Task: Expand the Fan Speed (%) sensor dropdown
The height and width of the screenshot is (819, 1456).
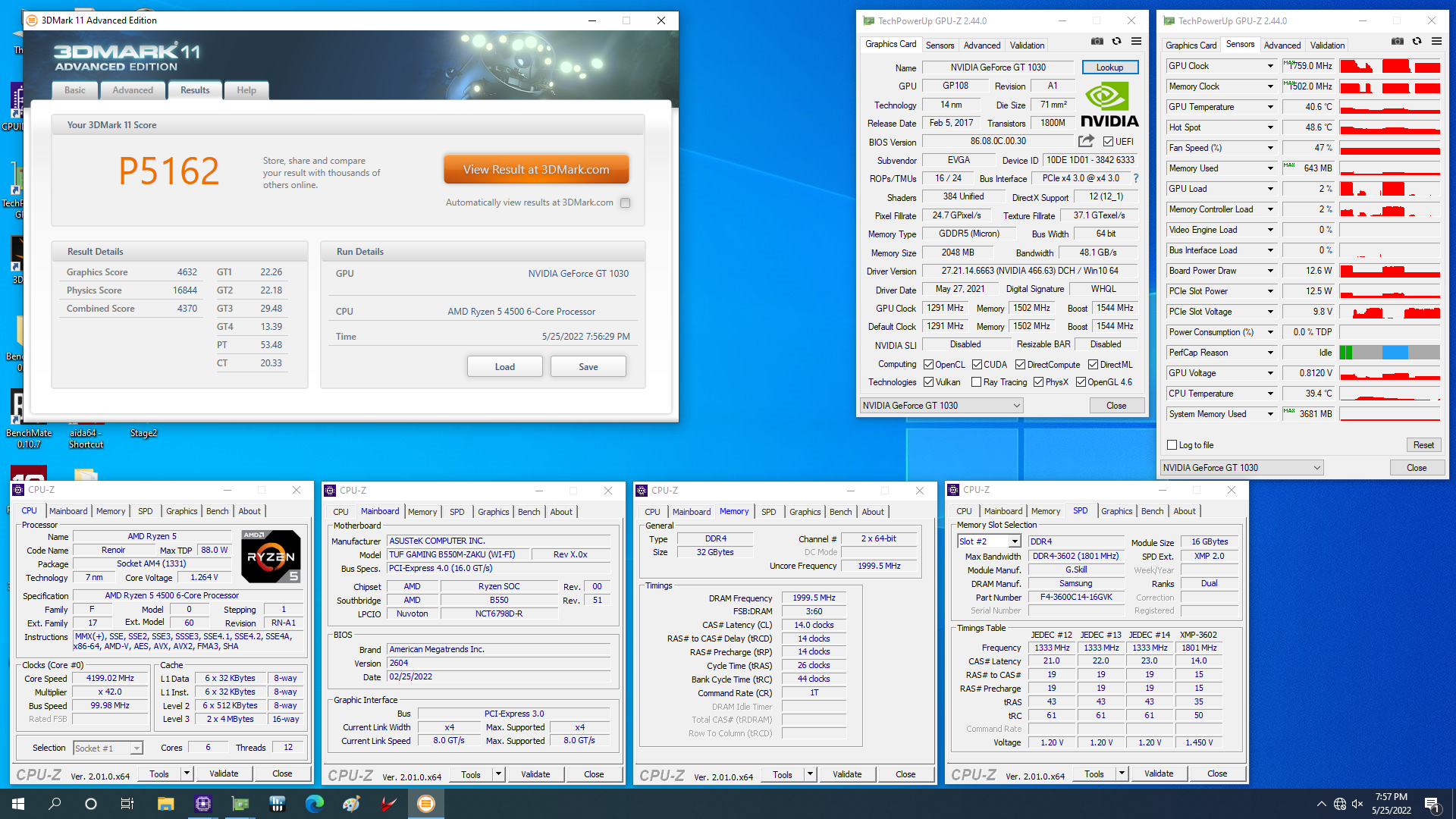Action: [x=1270, y=148]
